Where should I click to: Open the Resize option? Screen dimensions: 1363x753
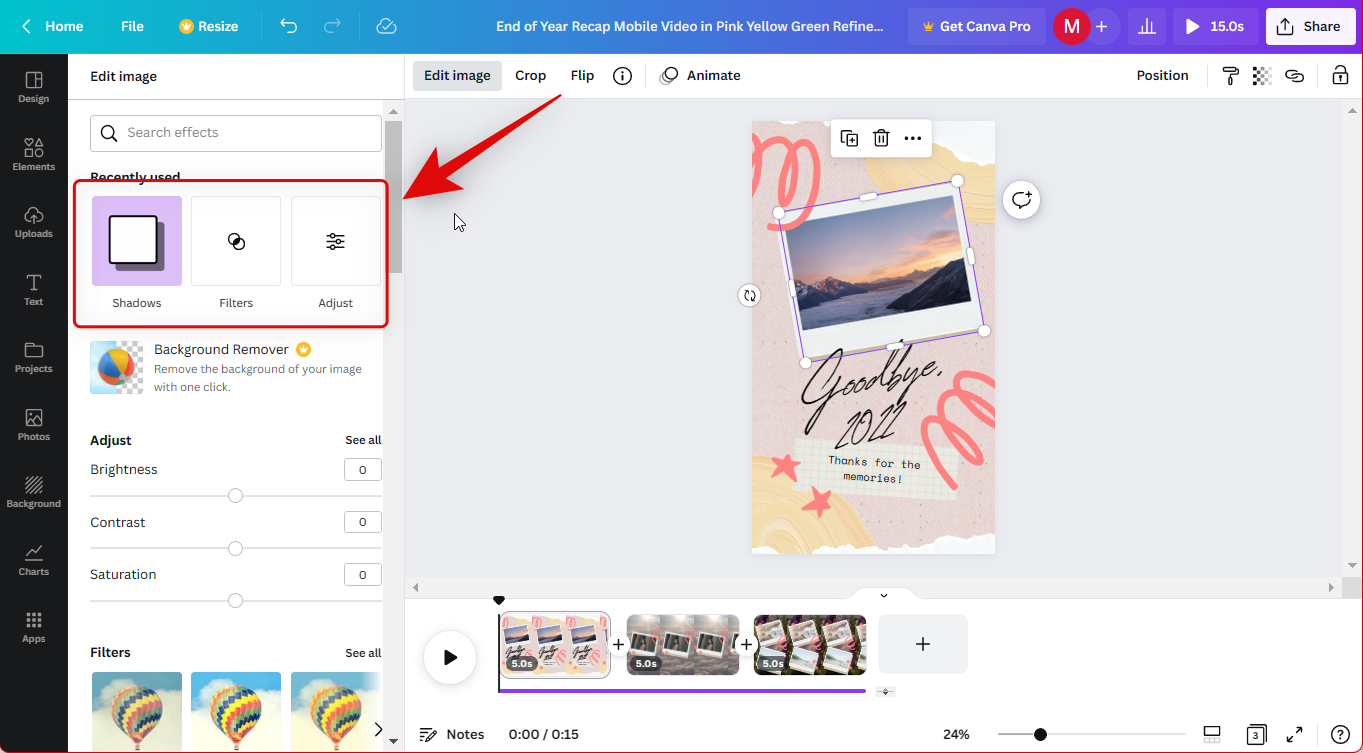pyautogui.click(x=208, y=27)
